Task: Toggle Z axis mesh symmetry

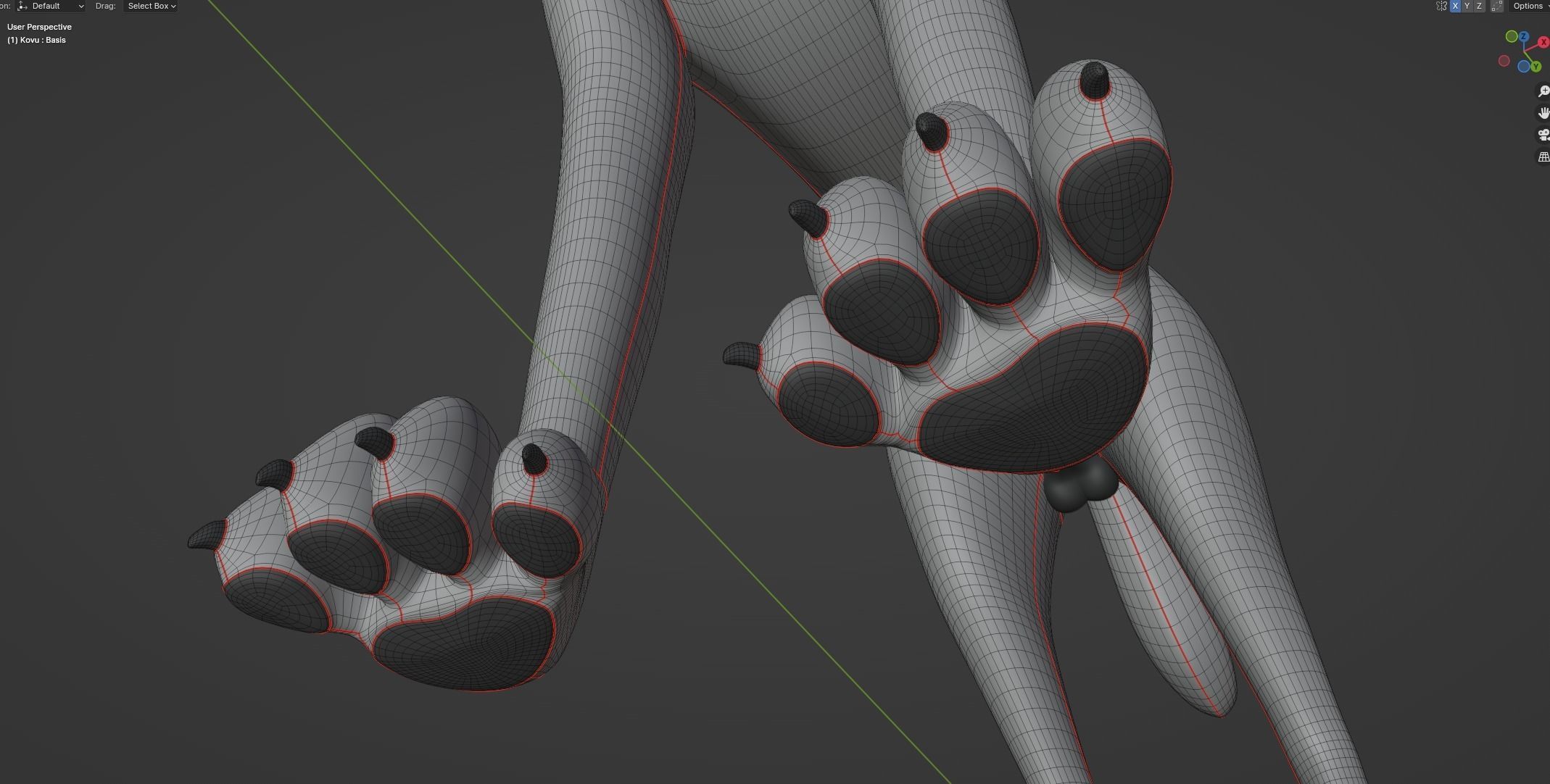Action: click(x=1479, y=6)
